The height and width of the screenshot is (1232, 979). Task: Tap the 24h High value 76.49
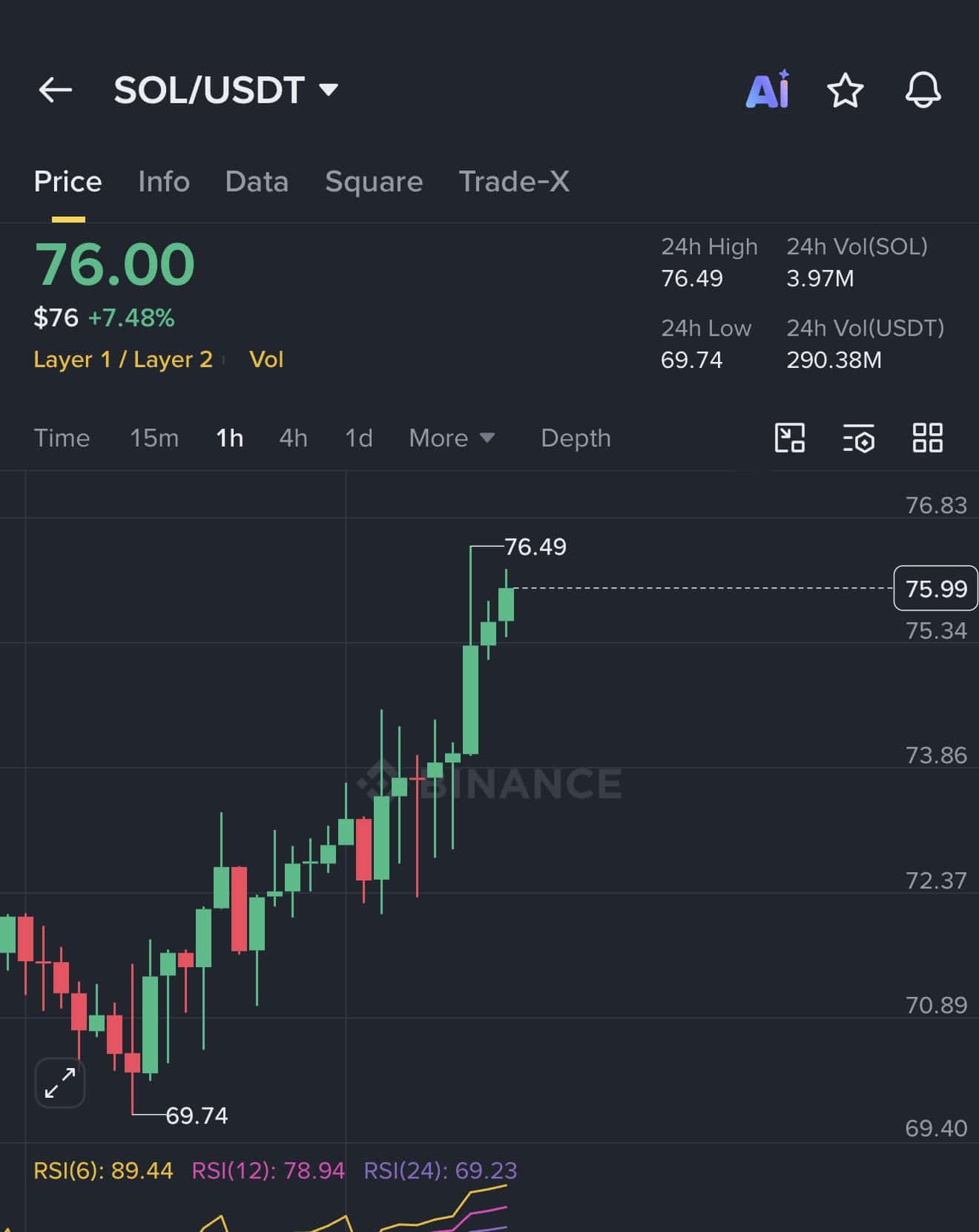pyautogui.click(x=691, y=279)
